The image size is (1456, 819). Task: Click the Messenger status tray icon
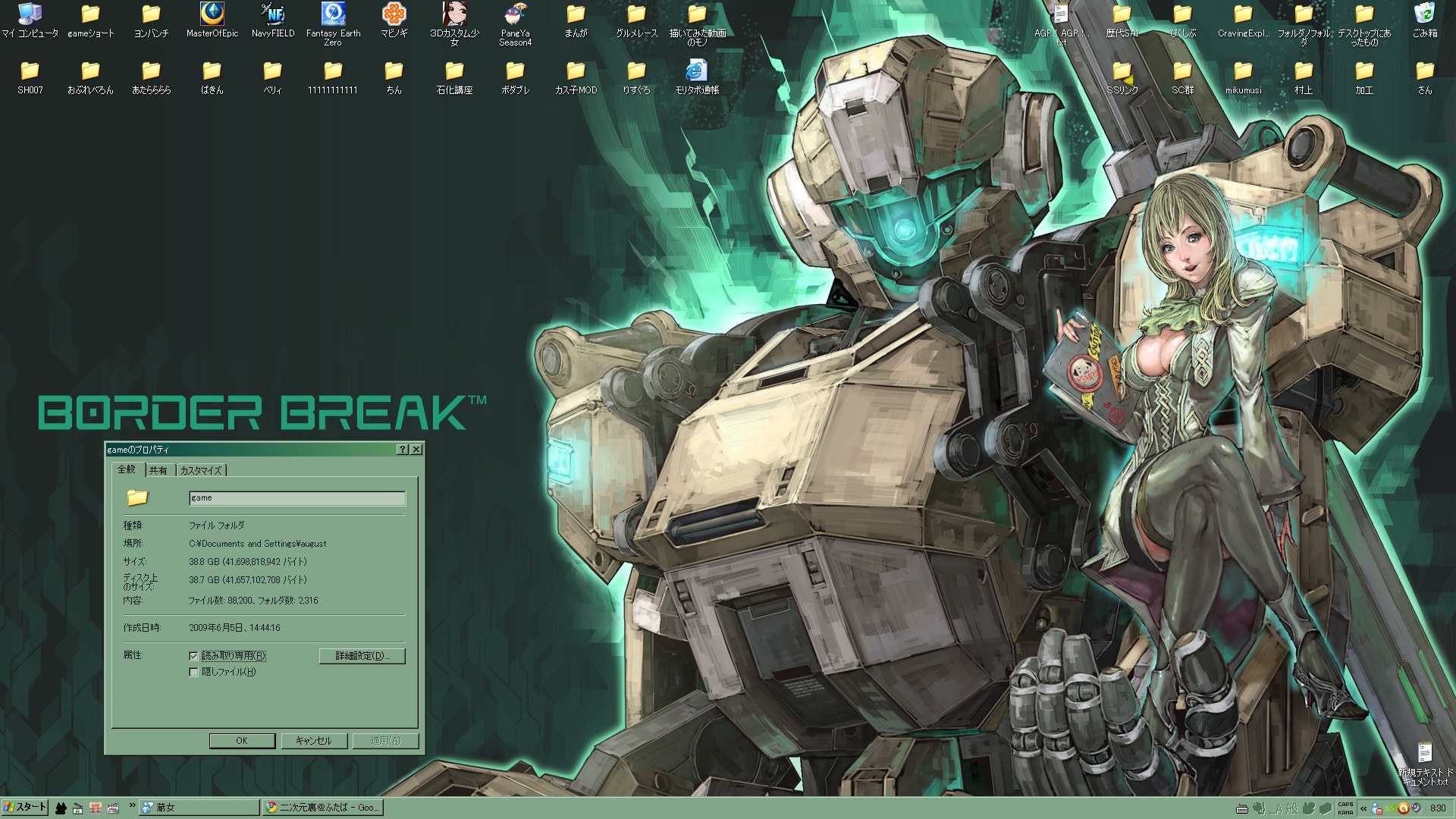(x=1376, y=808)
